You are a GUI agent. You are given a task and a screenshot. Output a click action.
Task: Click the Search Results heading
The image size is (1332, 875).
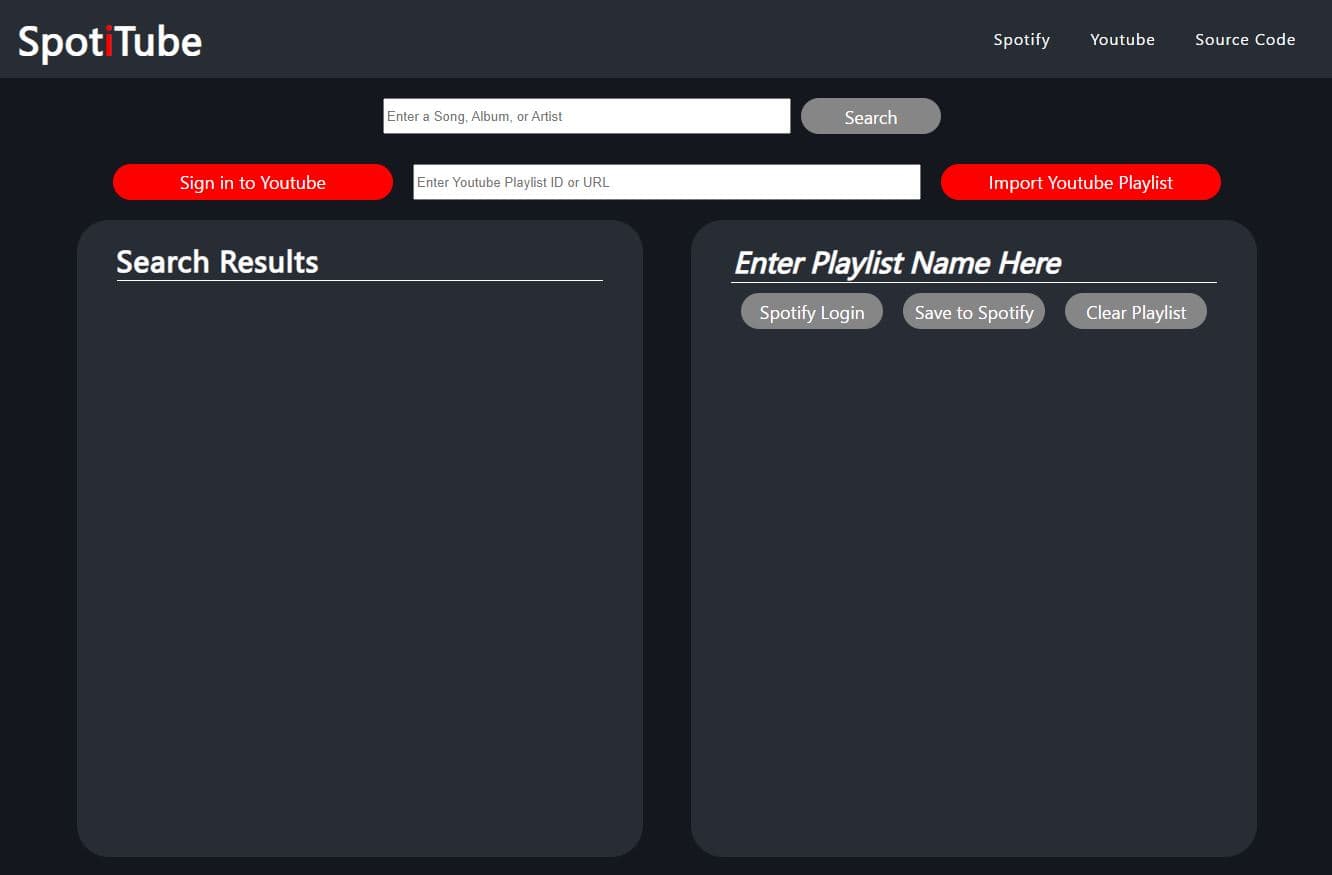coord(217,262)
